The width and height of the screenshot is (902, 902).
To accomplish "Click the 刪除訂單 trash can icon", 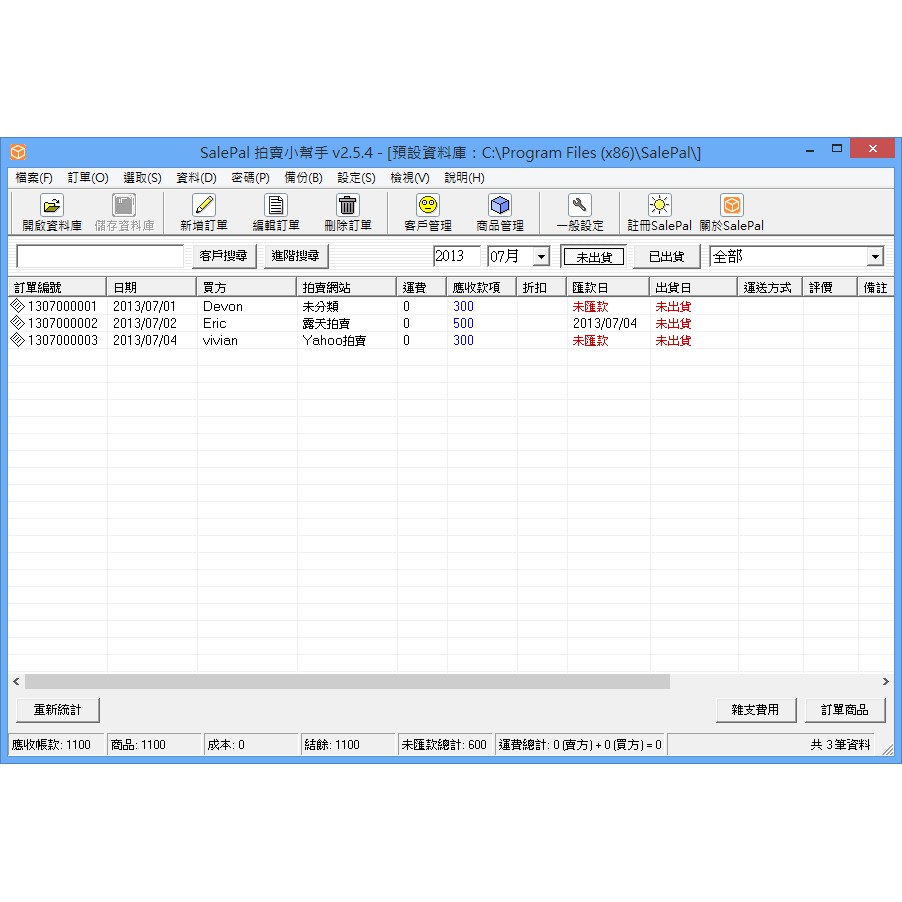I will [347, 206].
